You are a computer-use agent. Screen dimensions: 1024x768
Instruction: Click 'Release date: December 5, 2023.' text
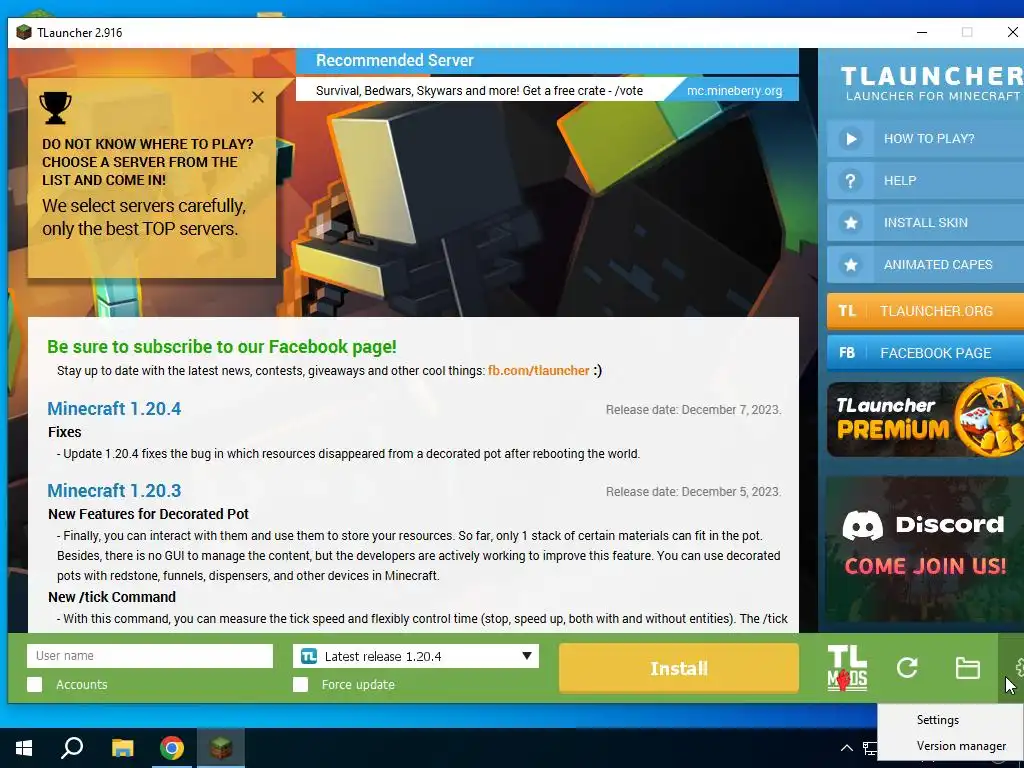coord(694,492)
